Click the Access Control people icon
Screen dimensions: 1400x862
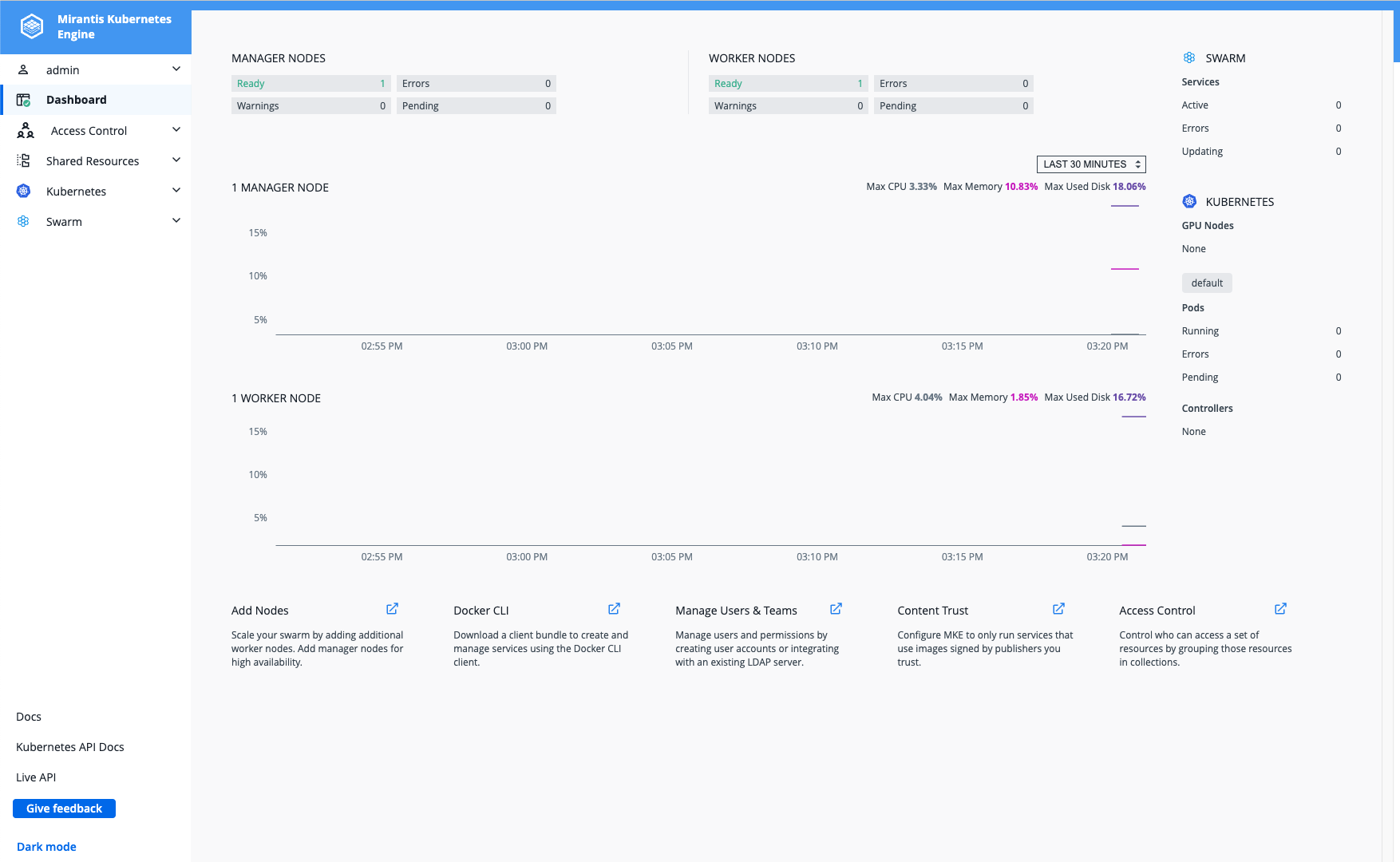click(26, 130)
